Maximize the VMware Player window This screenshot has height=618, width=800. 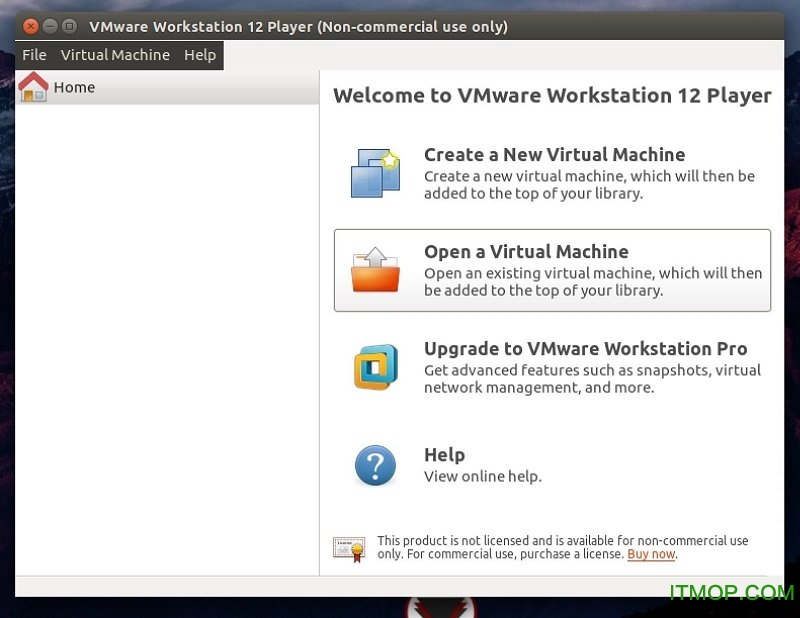pyautogui.click(x=69, y=26)
